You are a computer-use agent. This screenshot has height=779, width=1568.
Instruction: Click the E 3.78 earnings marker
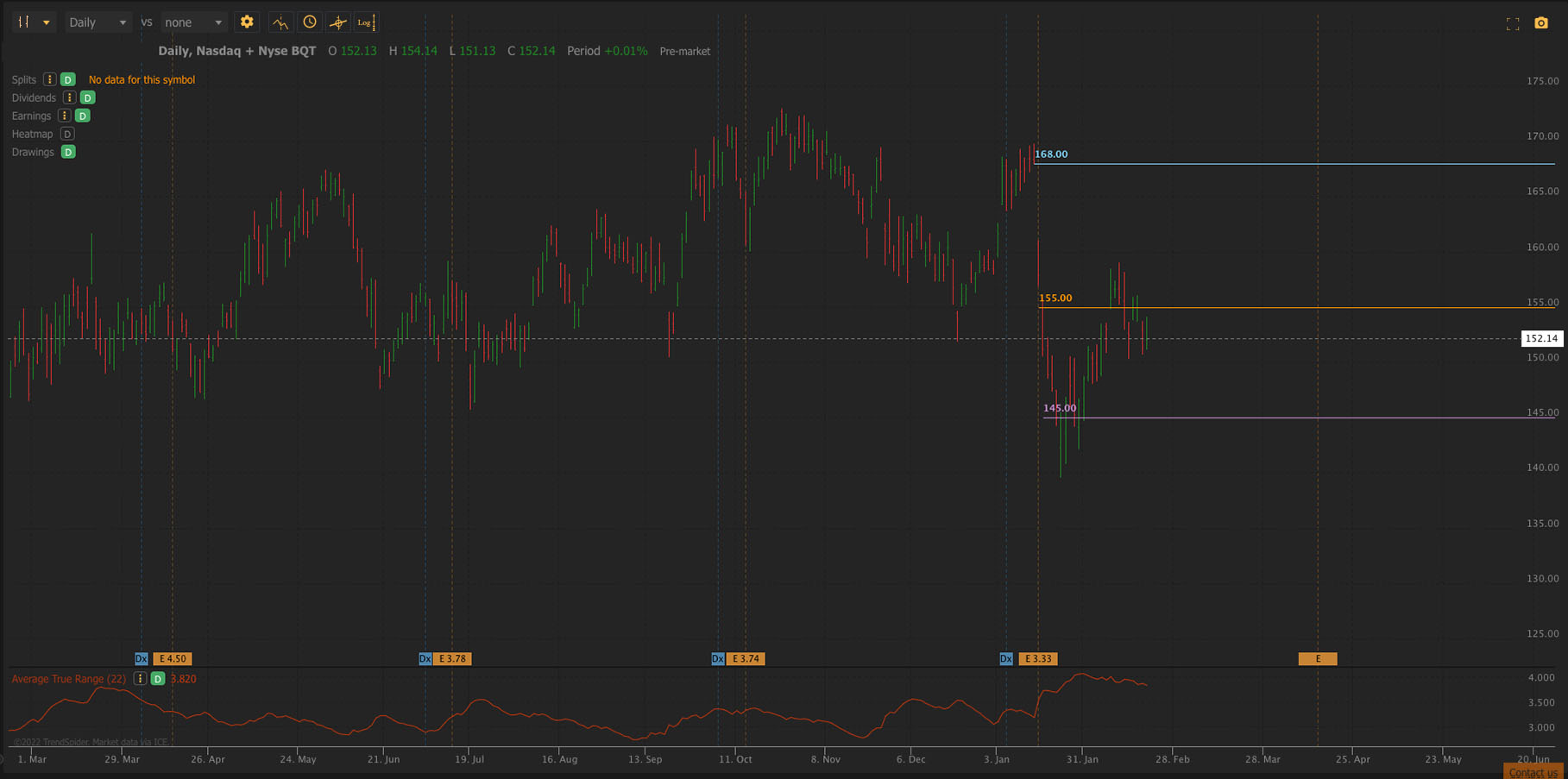[x=452, y=659]
